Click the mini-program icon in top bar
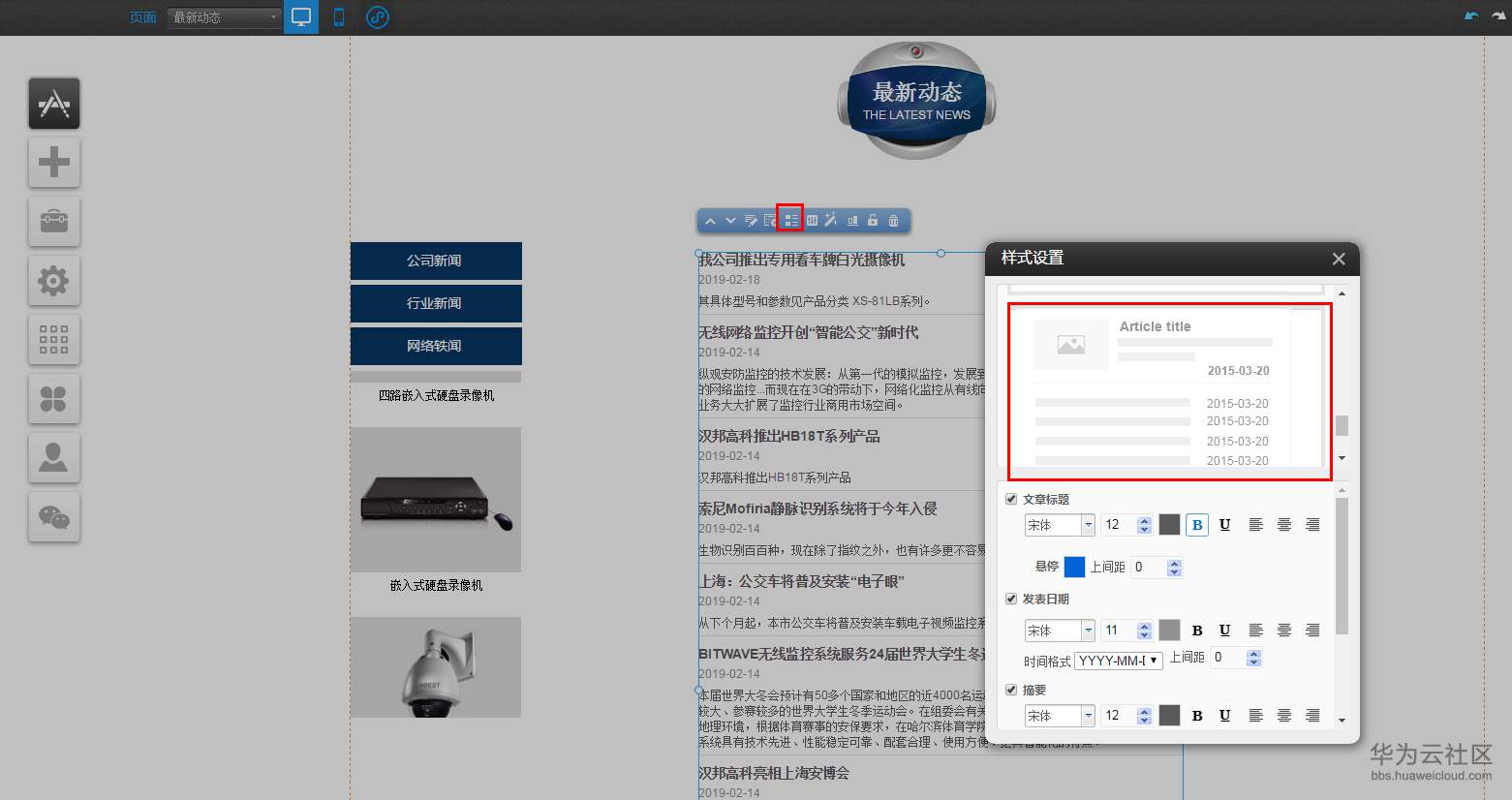The image size is (1512, 800). (378, 17)
